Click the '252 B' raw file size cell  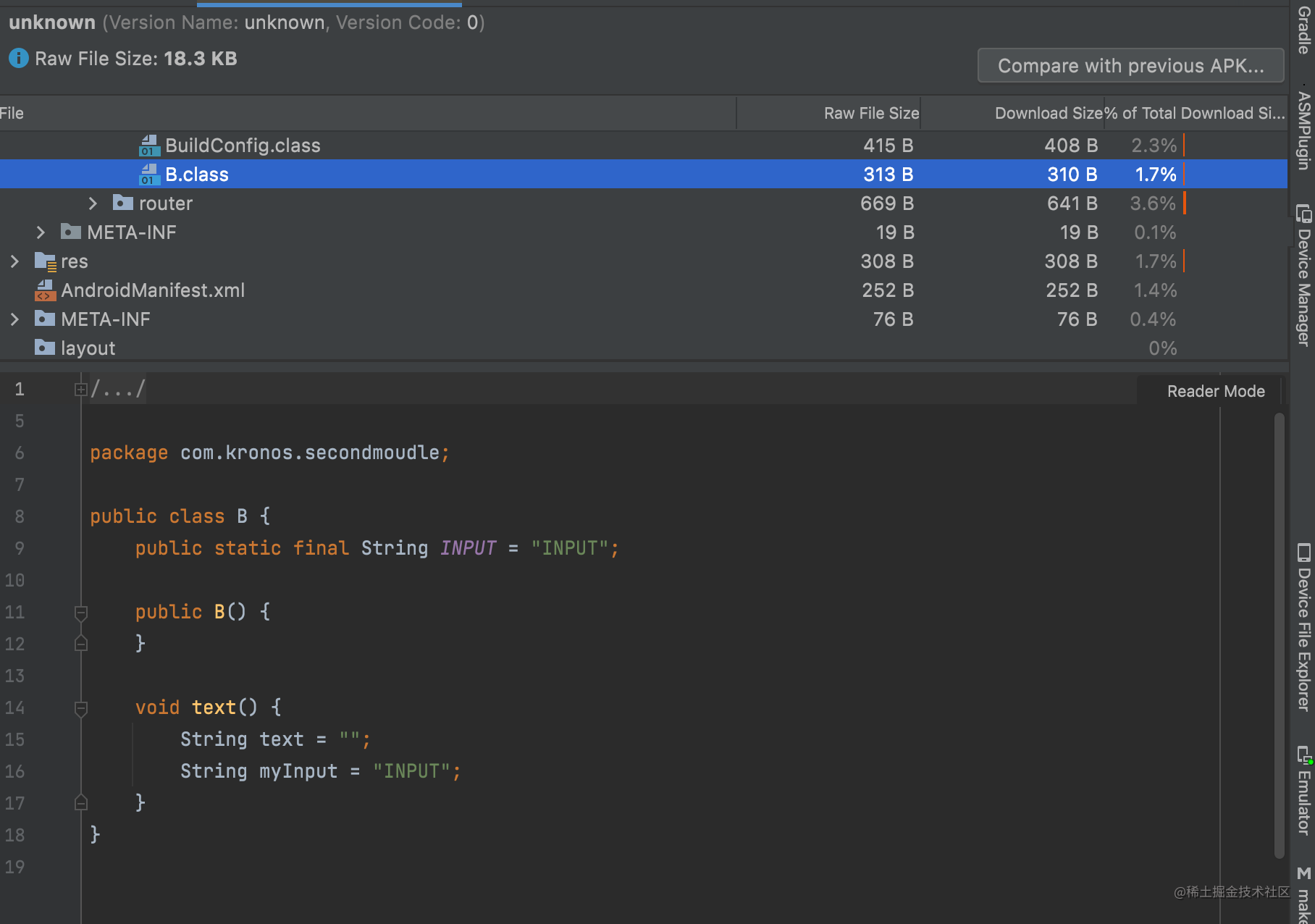pyautogui.click(x=888, y=290)
